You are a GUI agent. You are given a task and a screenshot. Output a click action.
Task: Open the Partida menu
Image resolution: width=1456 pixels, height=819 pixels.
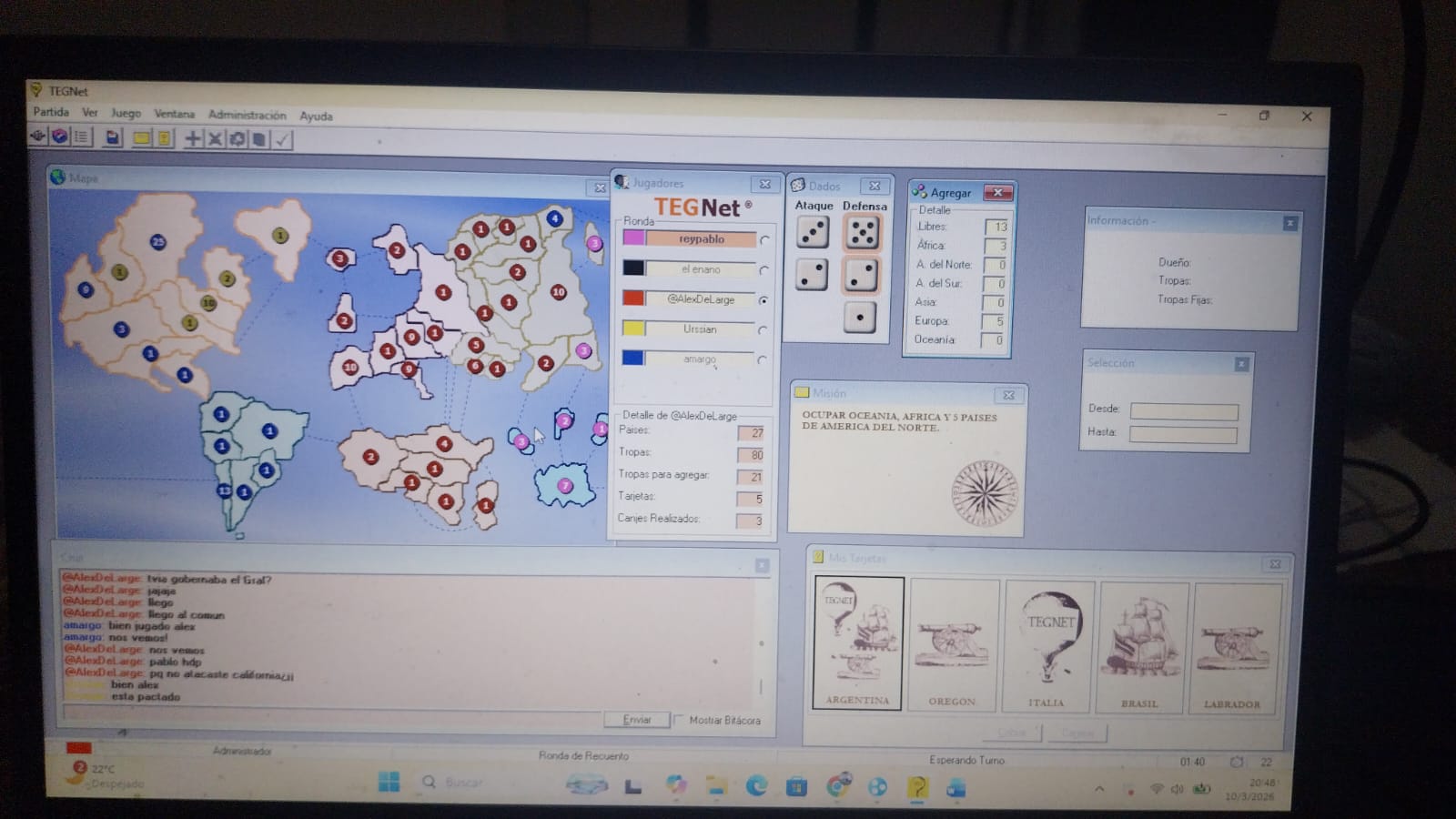51,112
